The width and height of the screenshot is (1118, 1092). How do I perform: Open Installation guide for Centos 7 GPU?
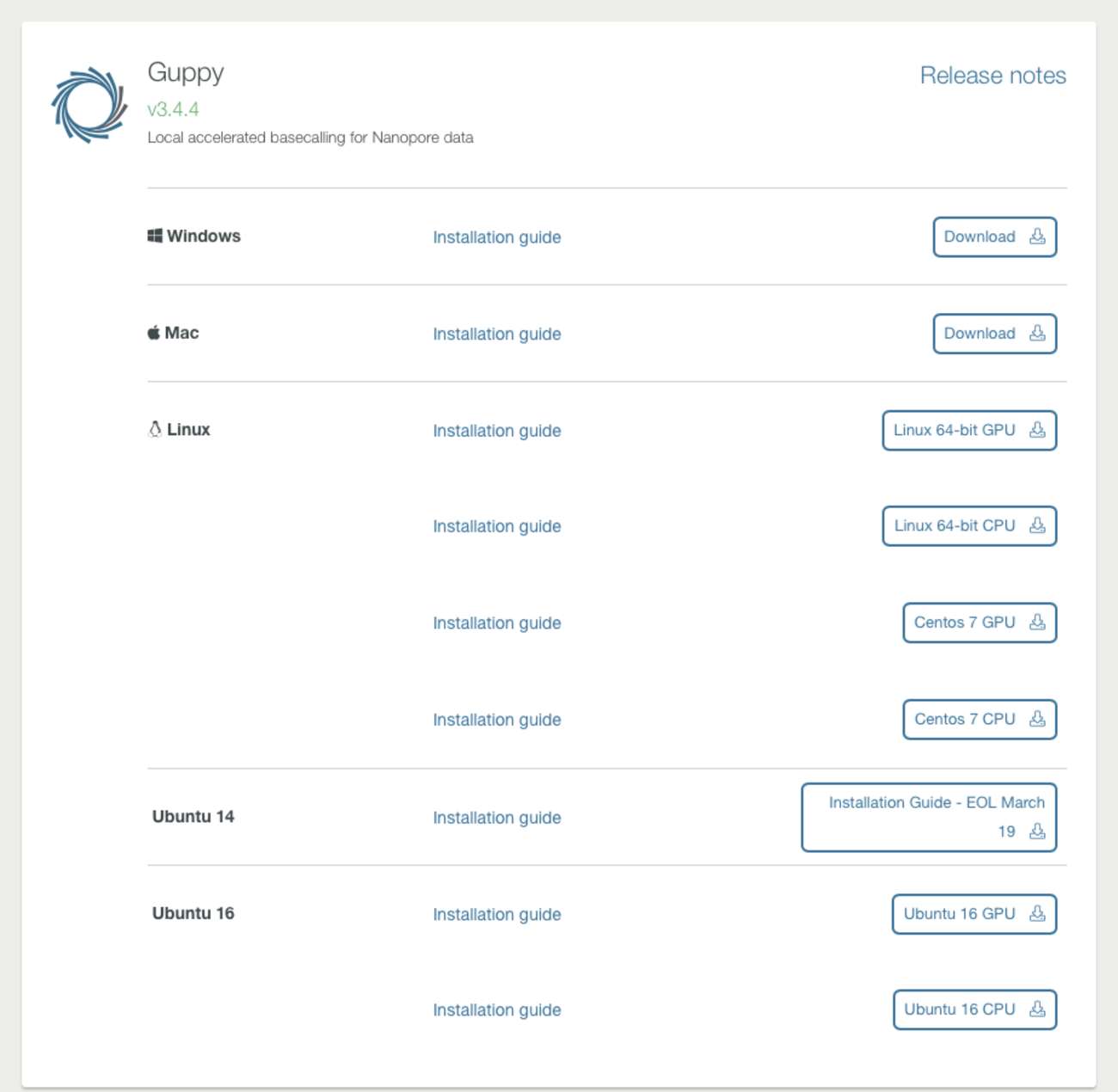[497, 623]
